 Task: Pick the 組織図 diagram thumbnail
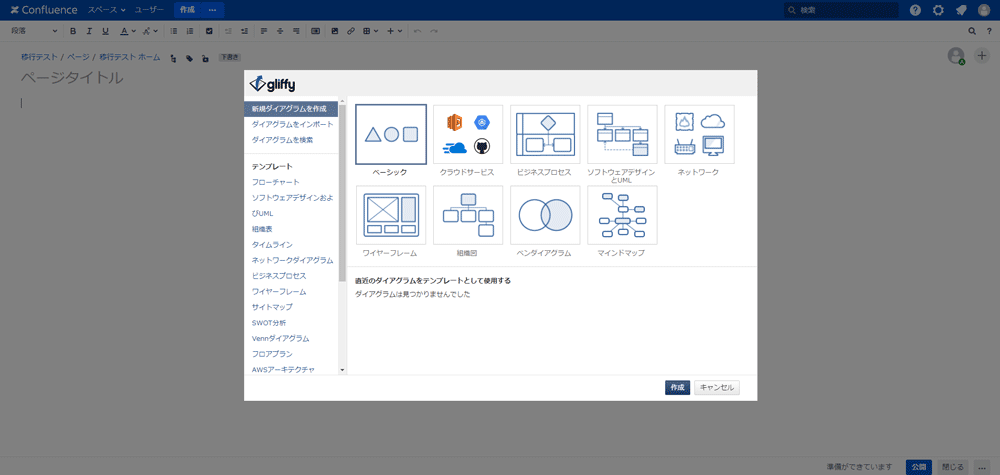tap(468, 216)
